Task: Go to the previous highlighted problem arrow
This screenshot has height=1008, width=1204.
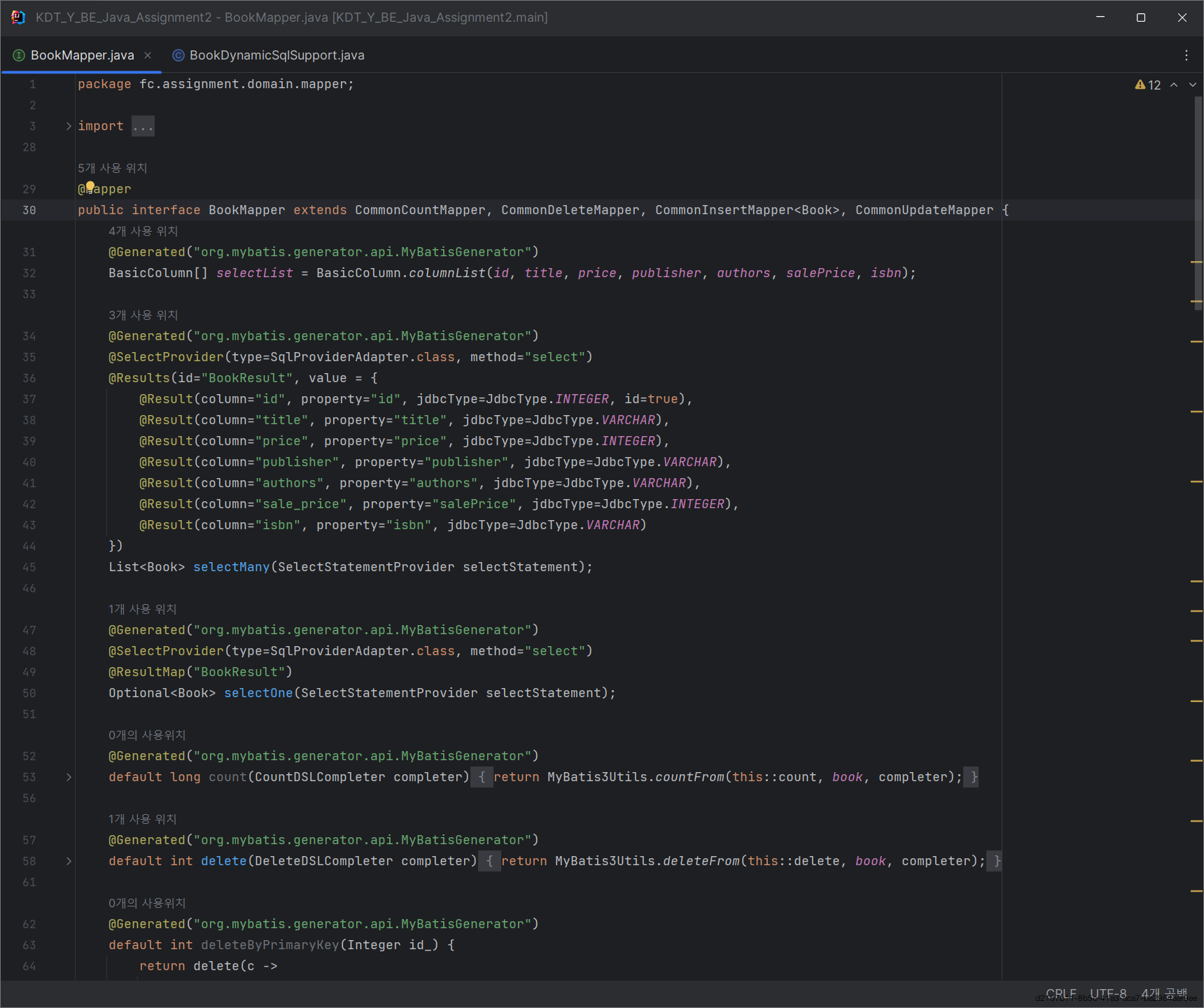Action: [x=1174, y=85]
